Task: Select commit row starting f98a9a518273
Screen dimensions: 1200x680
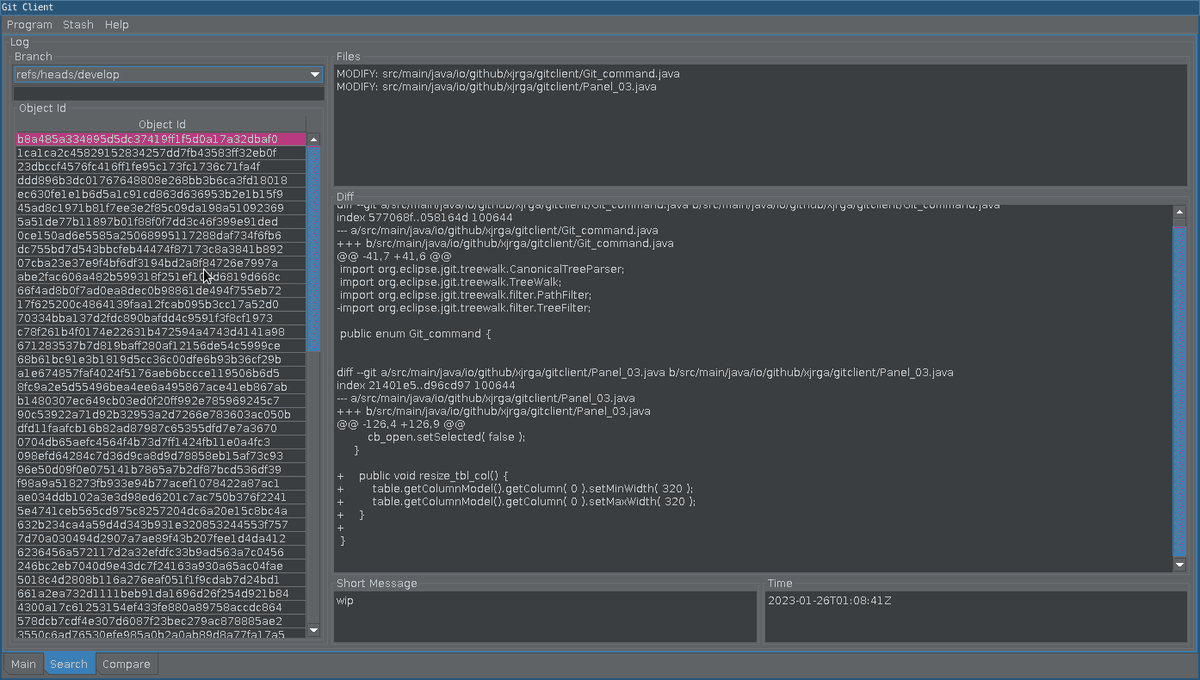Action: (161, 483)
